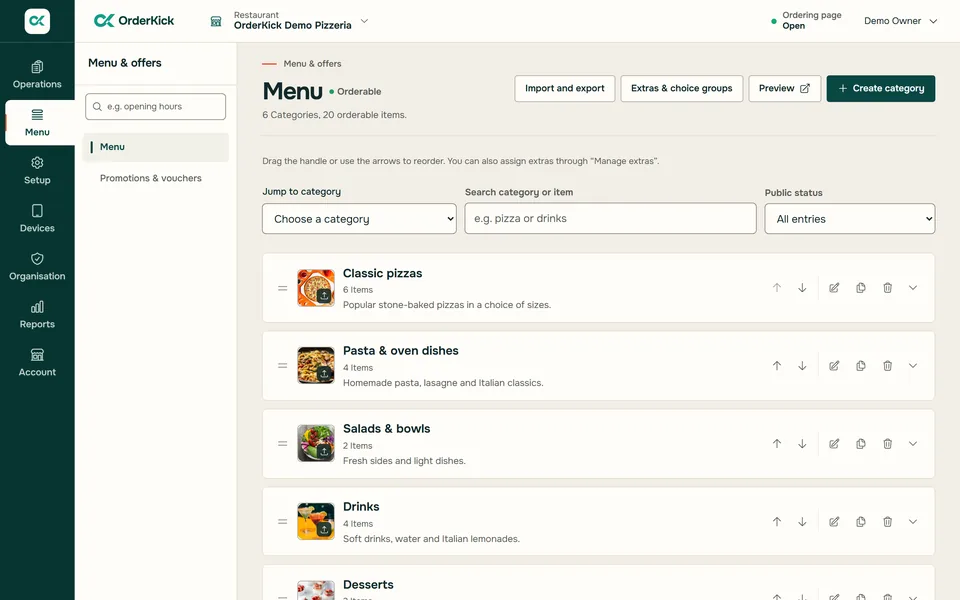960x600 pixels.
Task: Click drag handle of Classic pizzas
Action: click(282, 288)
